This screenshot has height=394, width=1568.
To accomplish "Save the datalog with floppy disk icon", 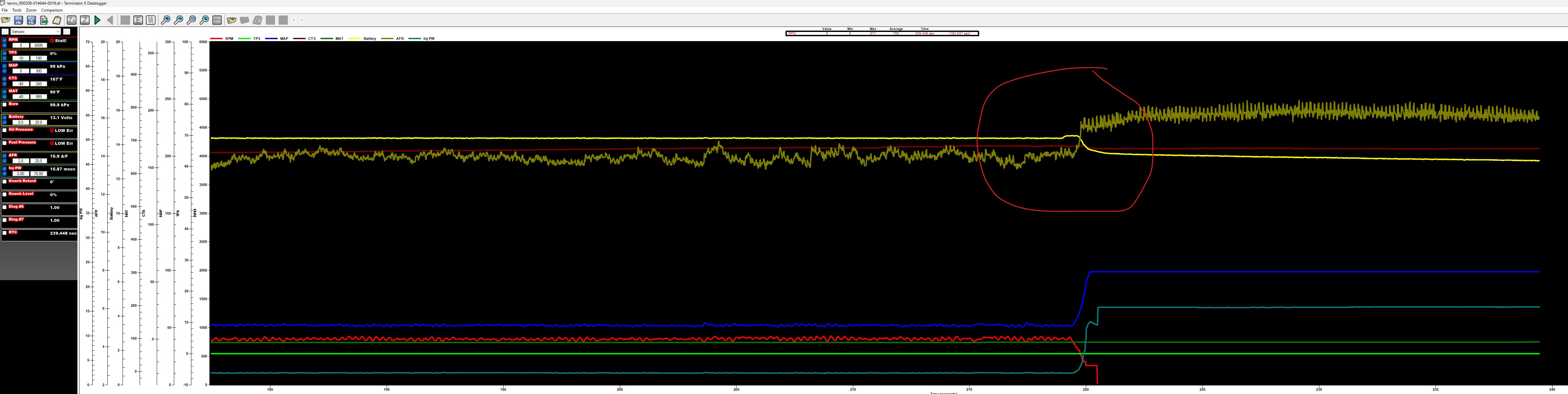I will (x=18, y=20).
